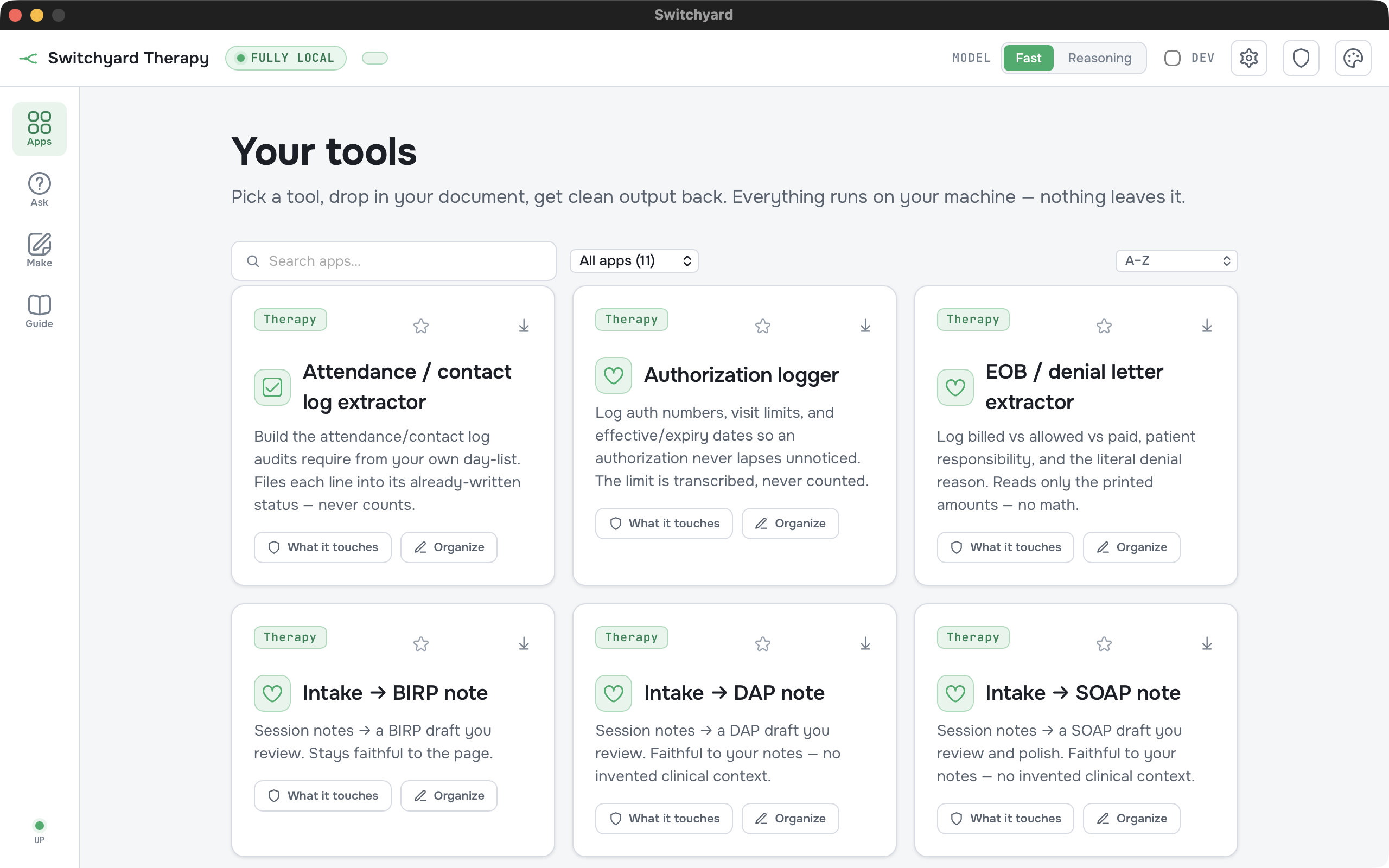This screenshot has width=1389, height=868.
Task: Click the Therapy tag on Intake DAP note
Action: (x=632, y=637)
